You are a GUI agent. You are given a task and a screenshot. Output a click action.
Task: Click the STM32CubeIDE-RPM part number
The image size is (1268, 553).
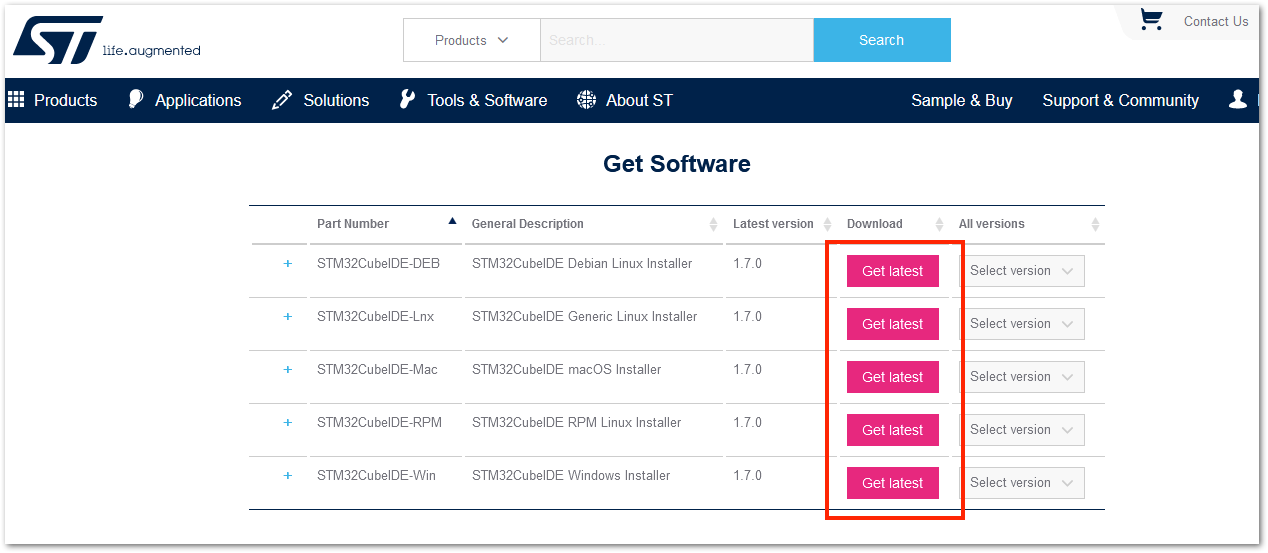coord(379,423)
